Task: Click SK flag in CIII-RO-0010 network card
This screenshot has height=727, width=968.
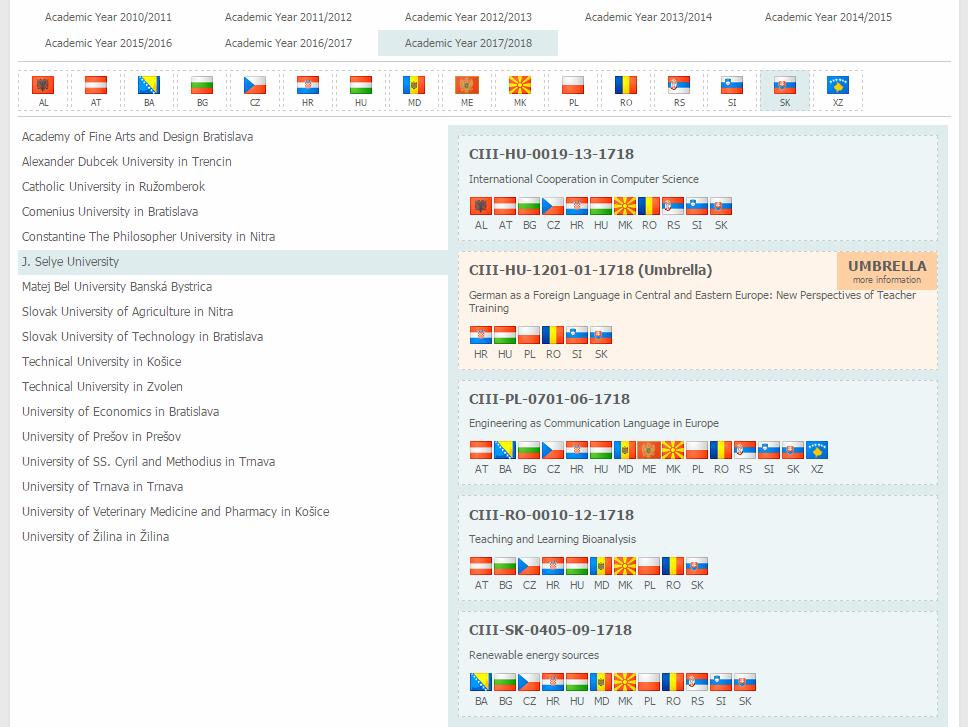Action: click(x=697, y=566)
